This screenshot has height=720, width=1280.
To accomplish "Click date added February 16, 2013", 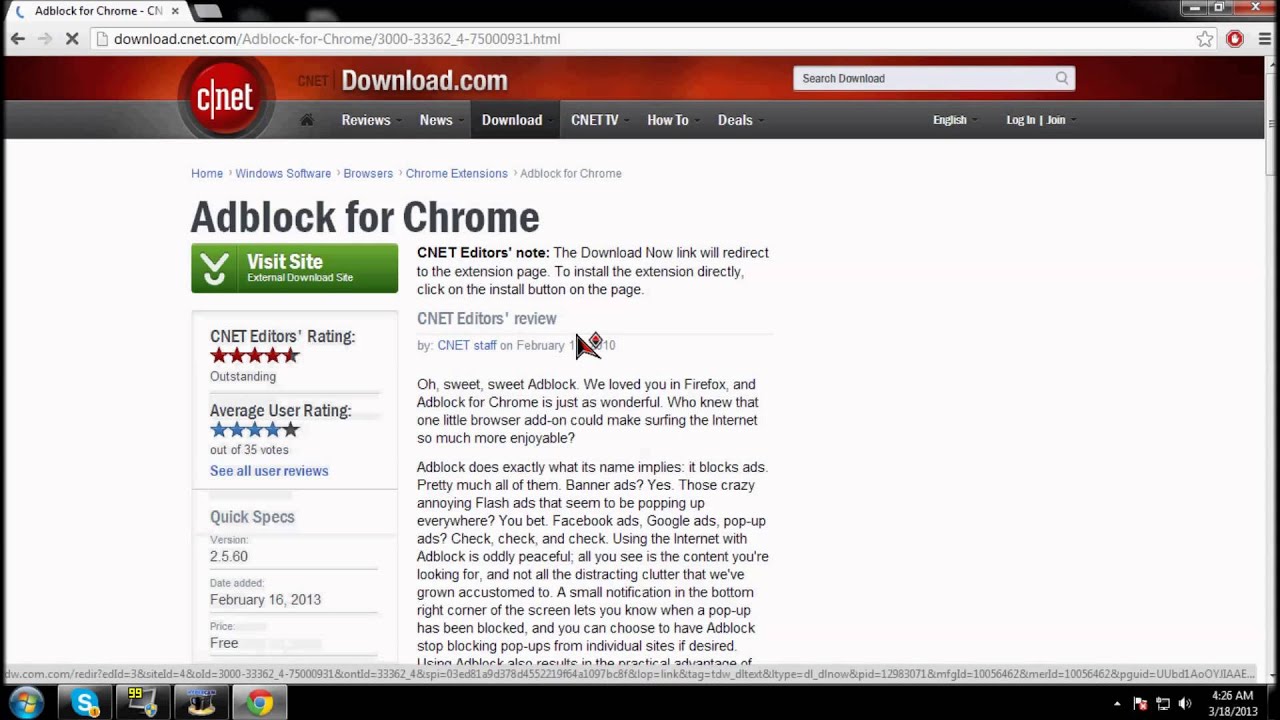I will pyautogui.click(x=265, y=600).
